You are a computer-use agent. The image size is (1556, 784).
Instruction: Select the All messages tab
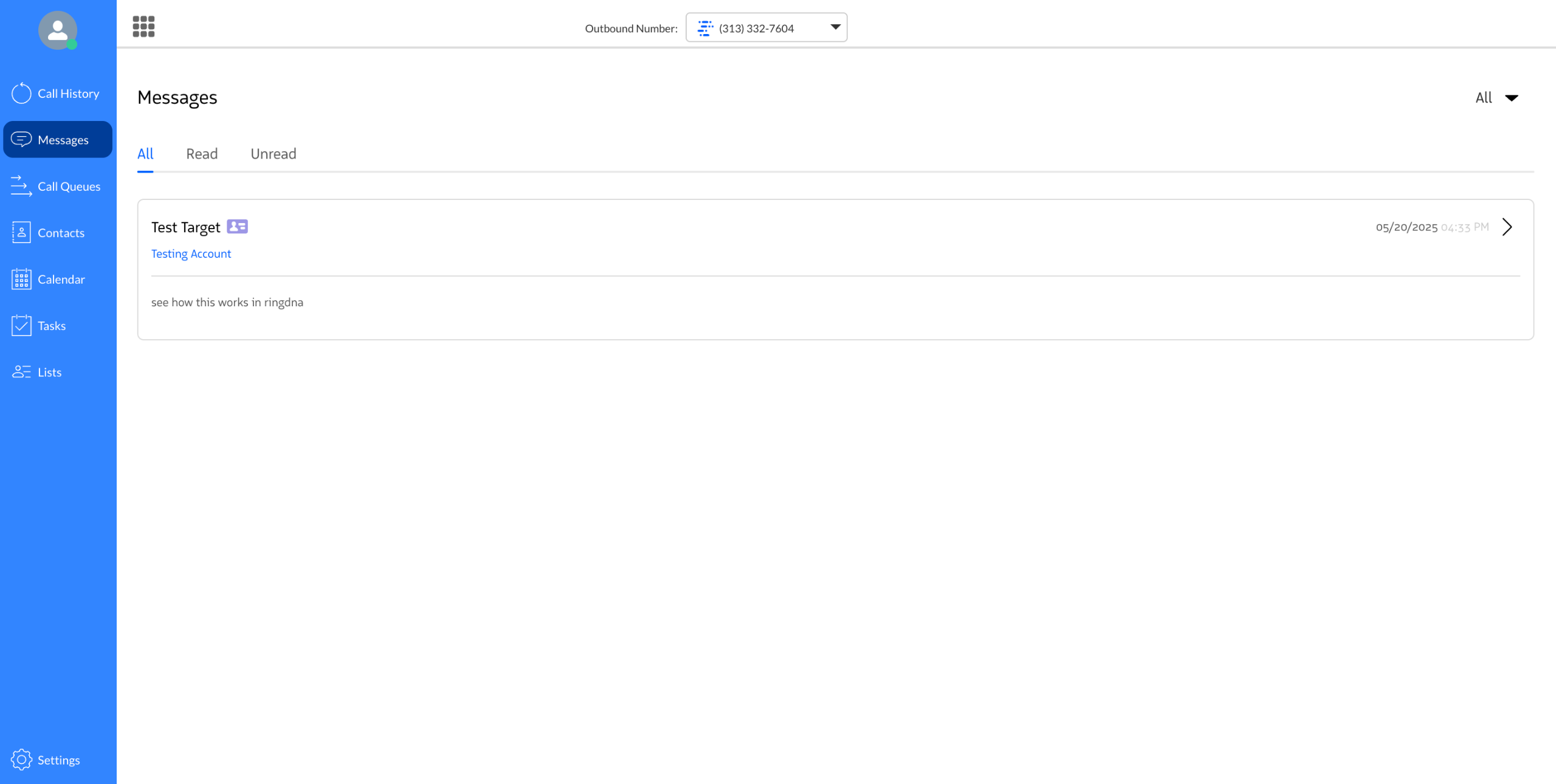(145, 154)
